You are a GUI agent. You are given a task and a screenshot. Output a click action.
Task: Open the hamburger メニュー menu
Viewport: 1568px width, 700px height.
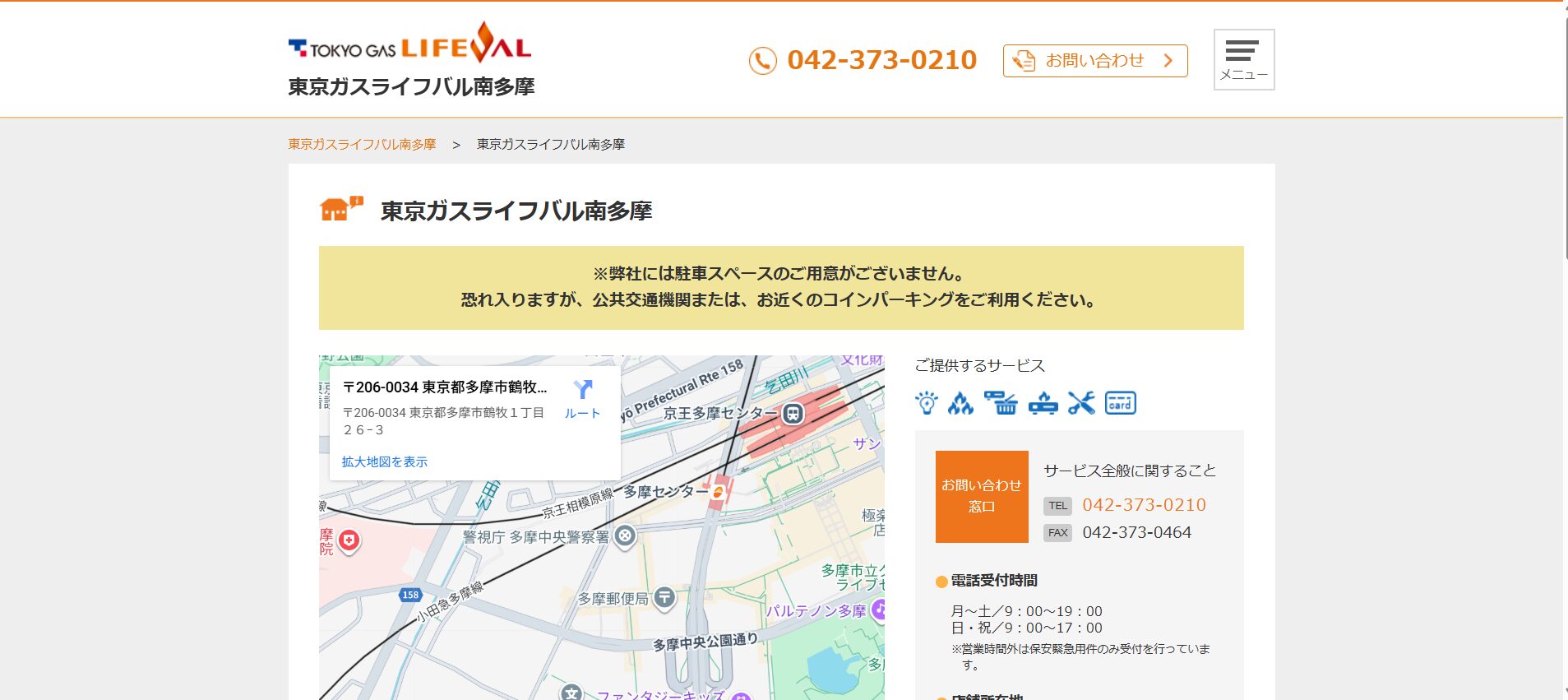click(1243, 60)
